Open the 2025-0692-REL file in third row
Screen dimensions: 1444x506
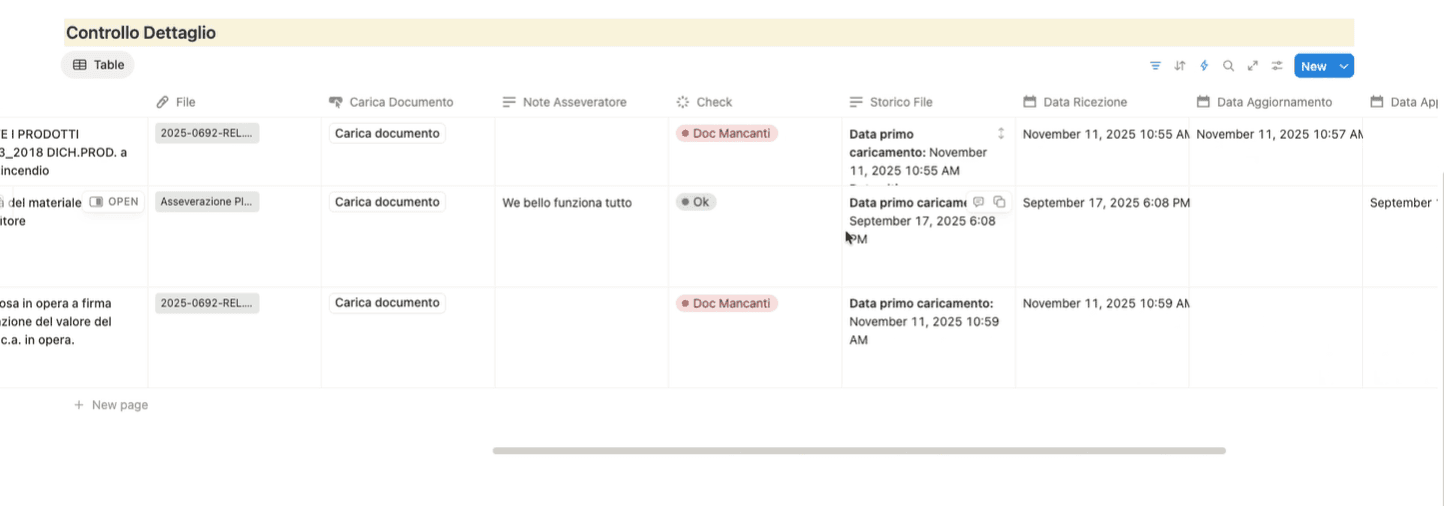pyautogui.click(x=207, y=303)
